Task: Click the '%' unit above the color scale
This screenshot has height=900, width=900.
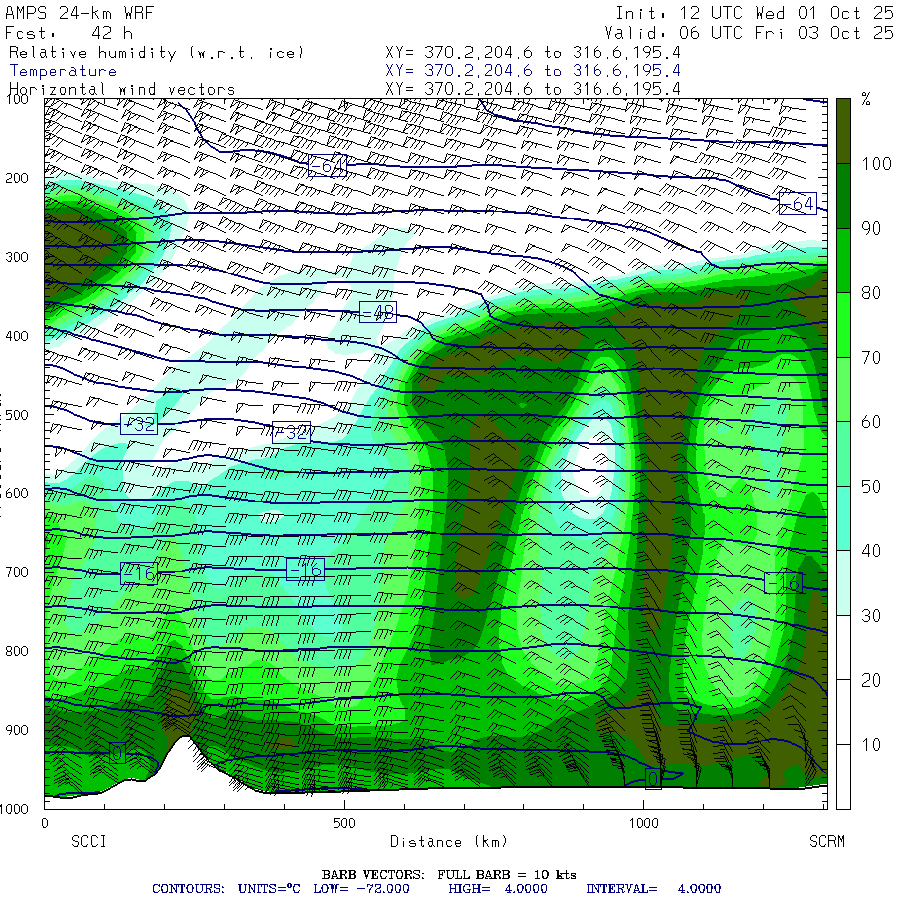Action: (866, 99)
